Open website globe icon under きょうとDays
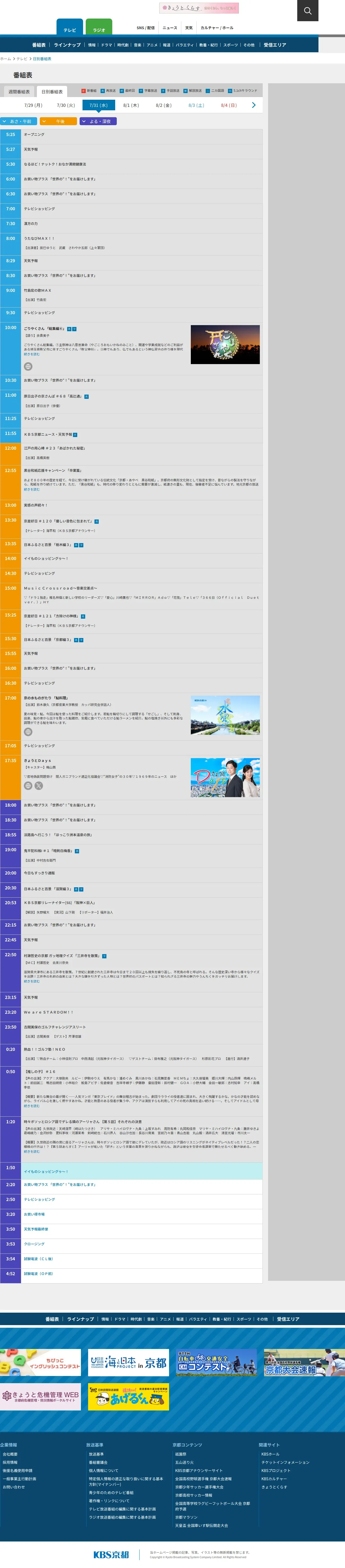This screenshot has height=1568, width=345. [28, 786]
